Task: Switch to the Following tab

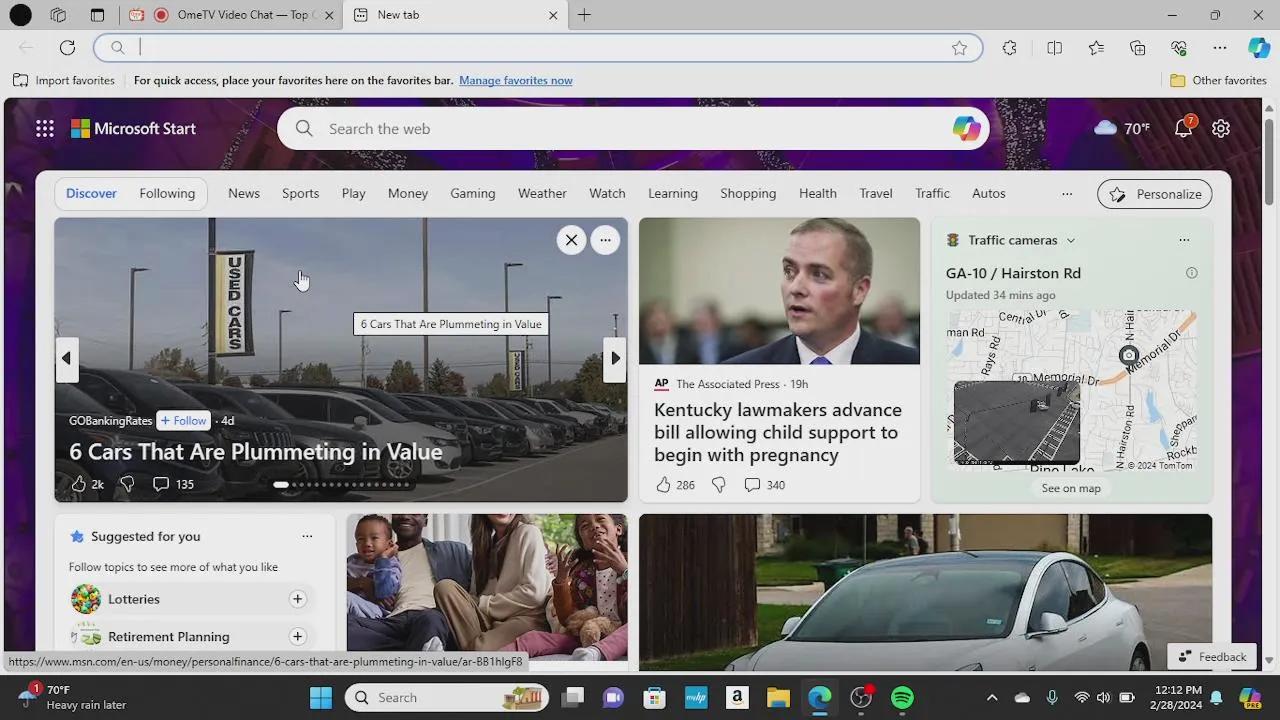Action: click(x=167, y=194)
